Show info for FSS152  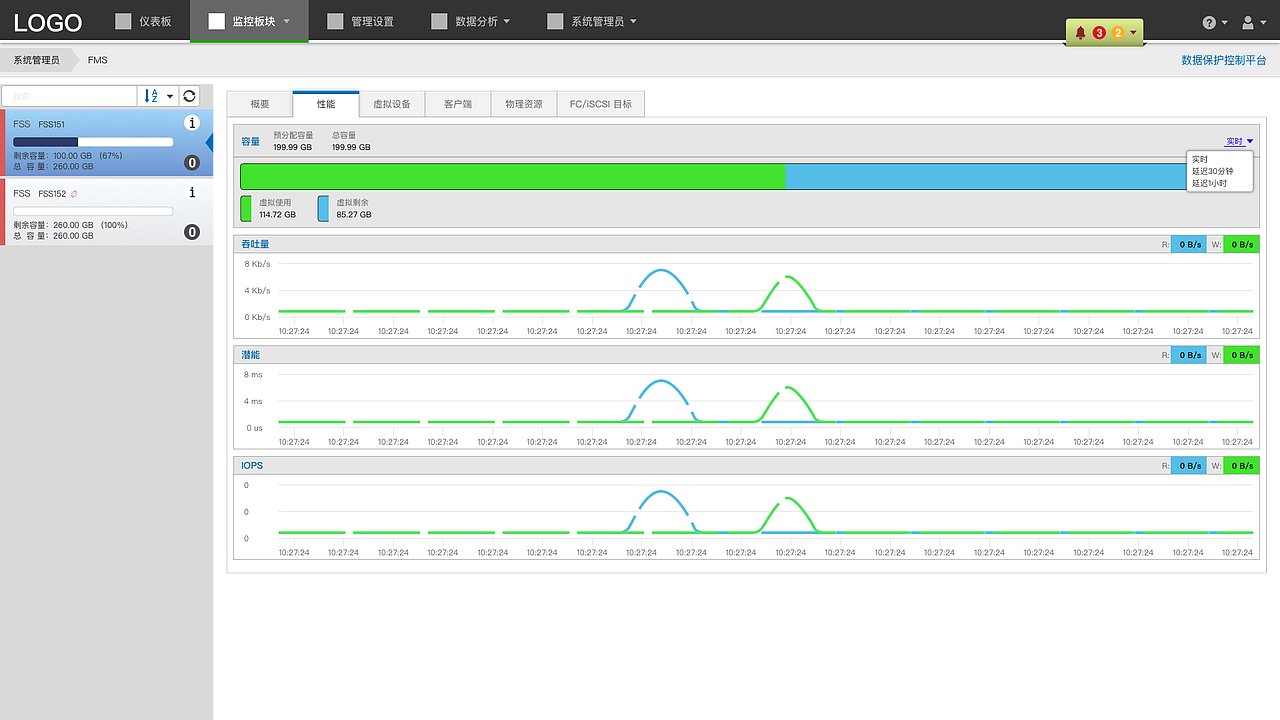pyautogui.click(x=192, y=192)
